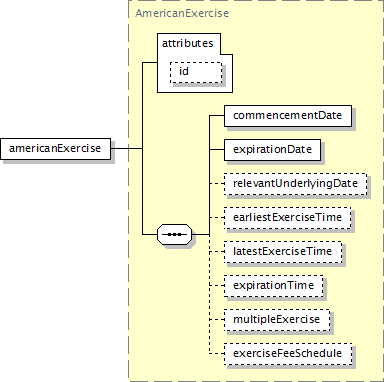Select the attributes group box label
Screen dimensions: 384x382
188,43
